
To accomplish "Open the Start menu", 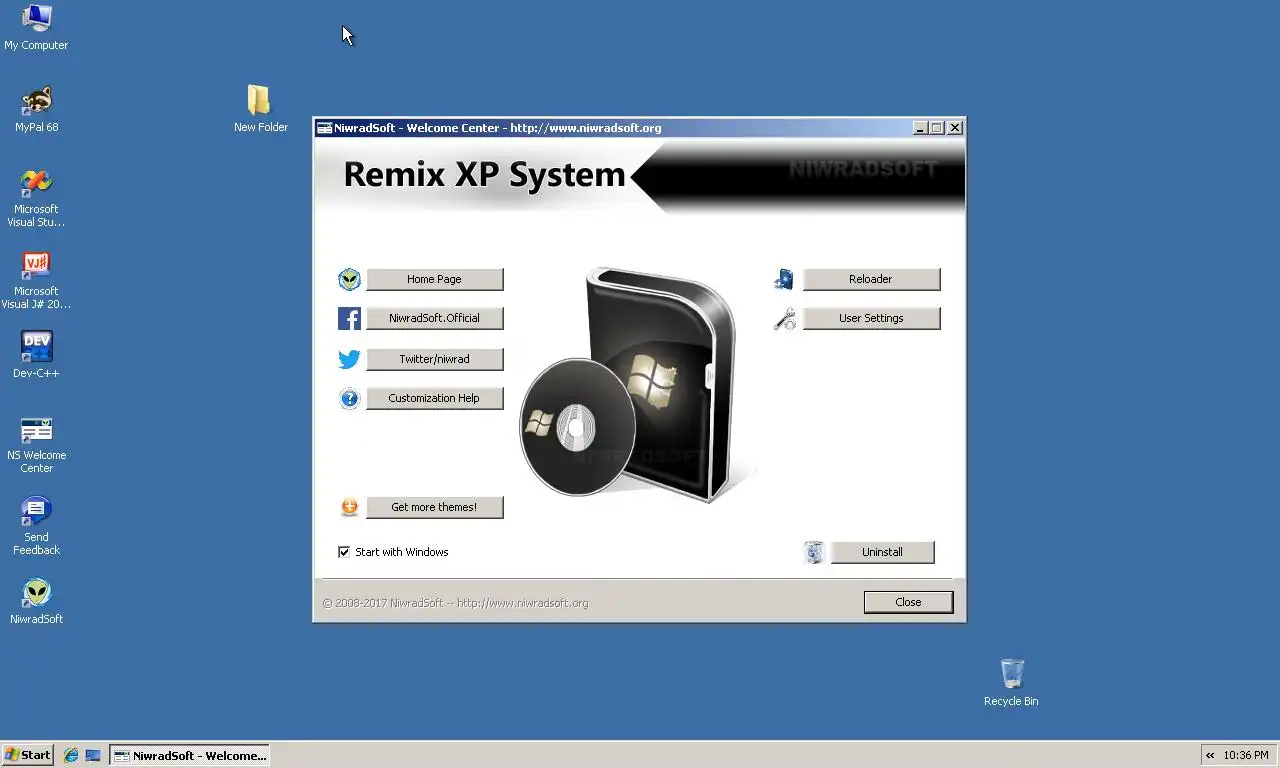I will tap(27, 755).
